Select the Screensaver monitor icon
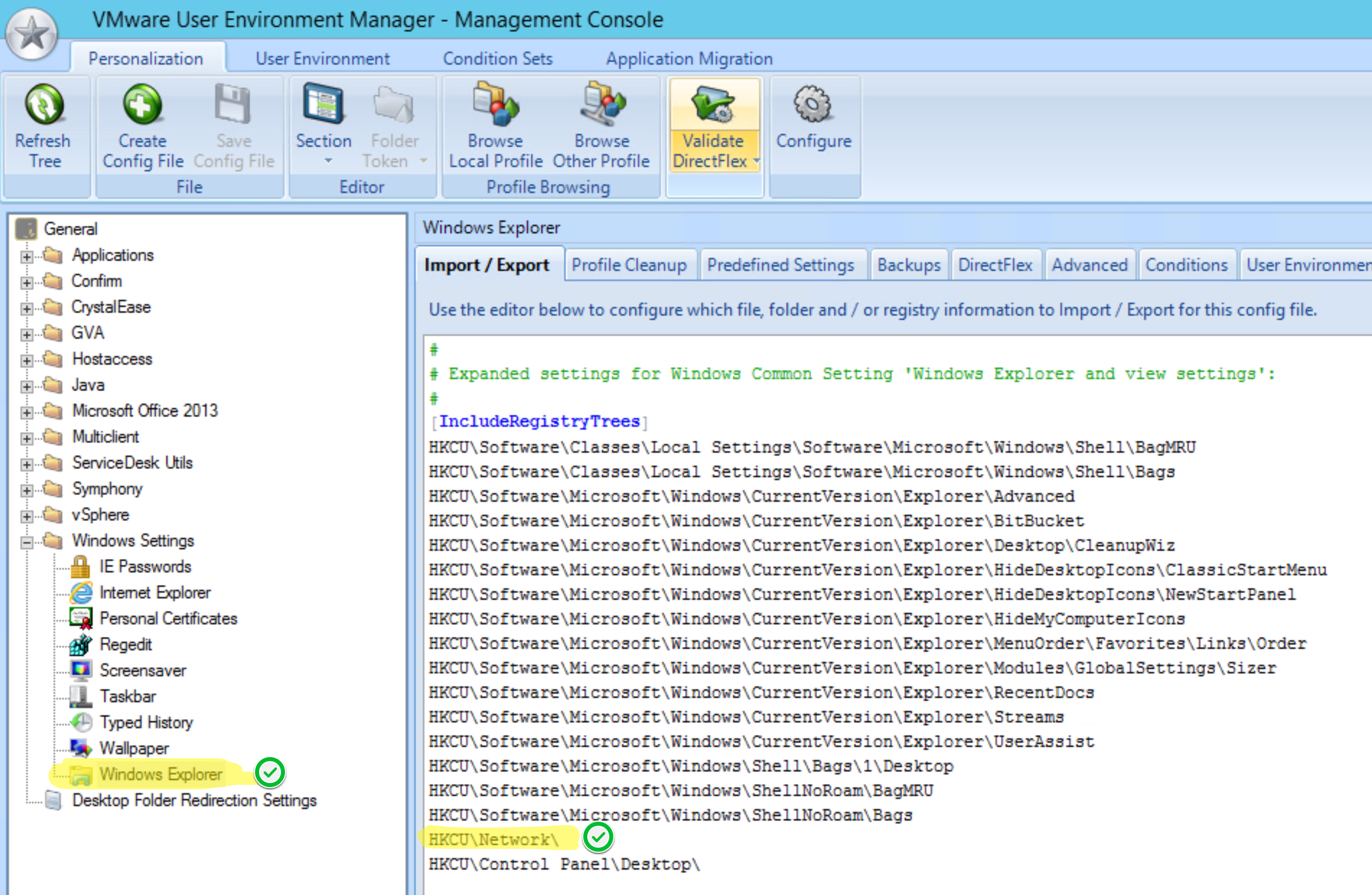The width and height of the screenshot is (1372, 895). [x=81, y=670]
